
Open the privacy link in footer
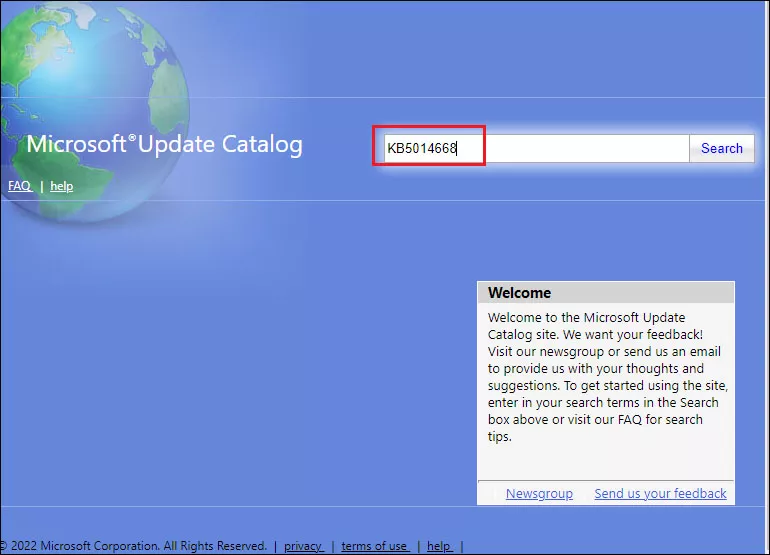point(303,546)
